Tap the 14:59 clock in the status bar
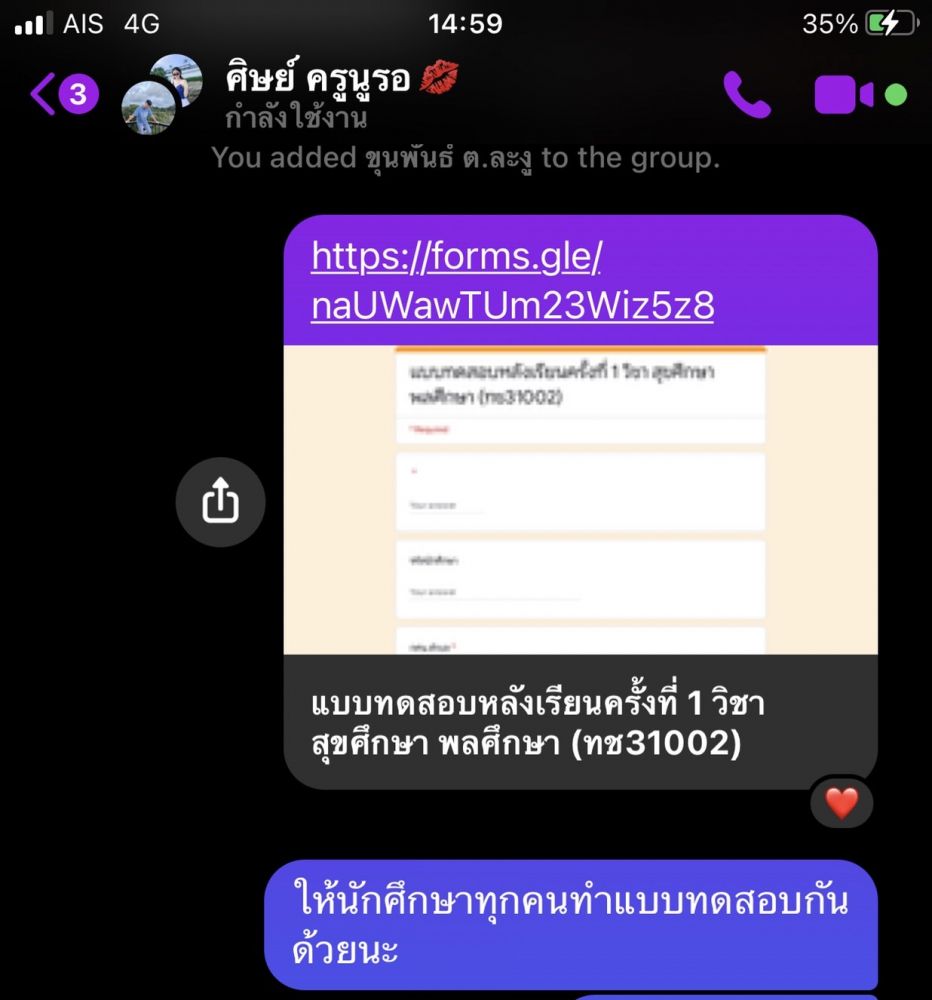Image resolution: width=932 pixels, height=1000 pixels. [465, 24]
